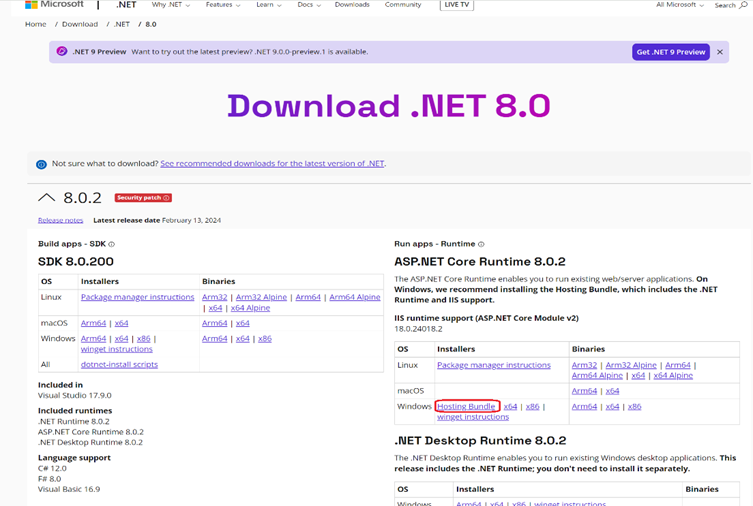Go to Download in the breadcrumb
This screenshot has width=753, height=506.
(80, 24)
